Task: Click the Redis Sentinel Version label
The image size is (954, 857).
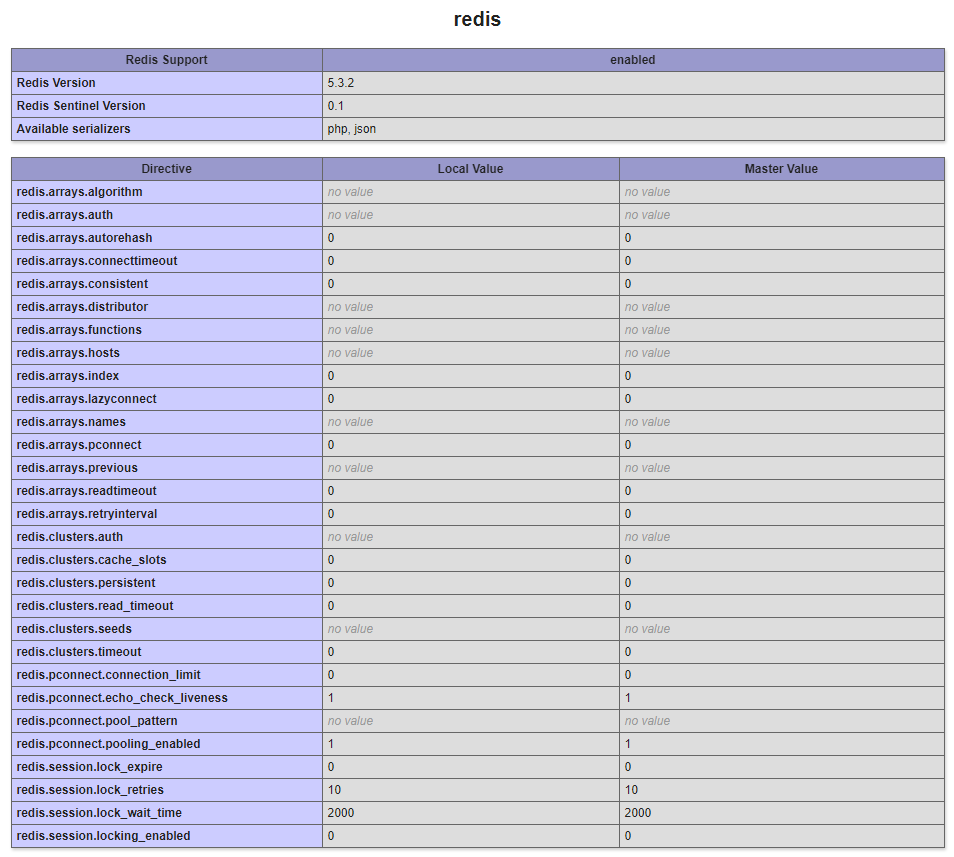Action: click(81, 106)
